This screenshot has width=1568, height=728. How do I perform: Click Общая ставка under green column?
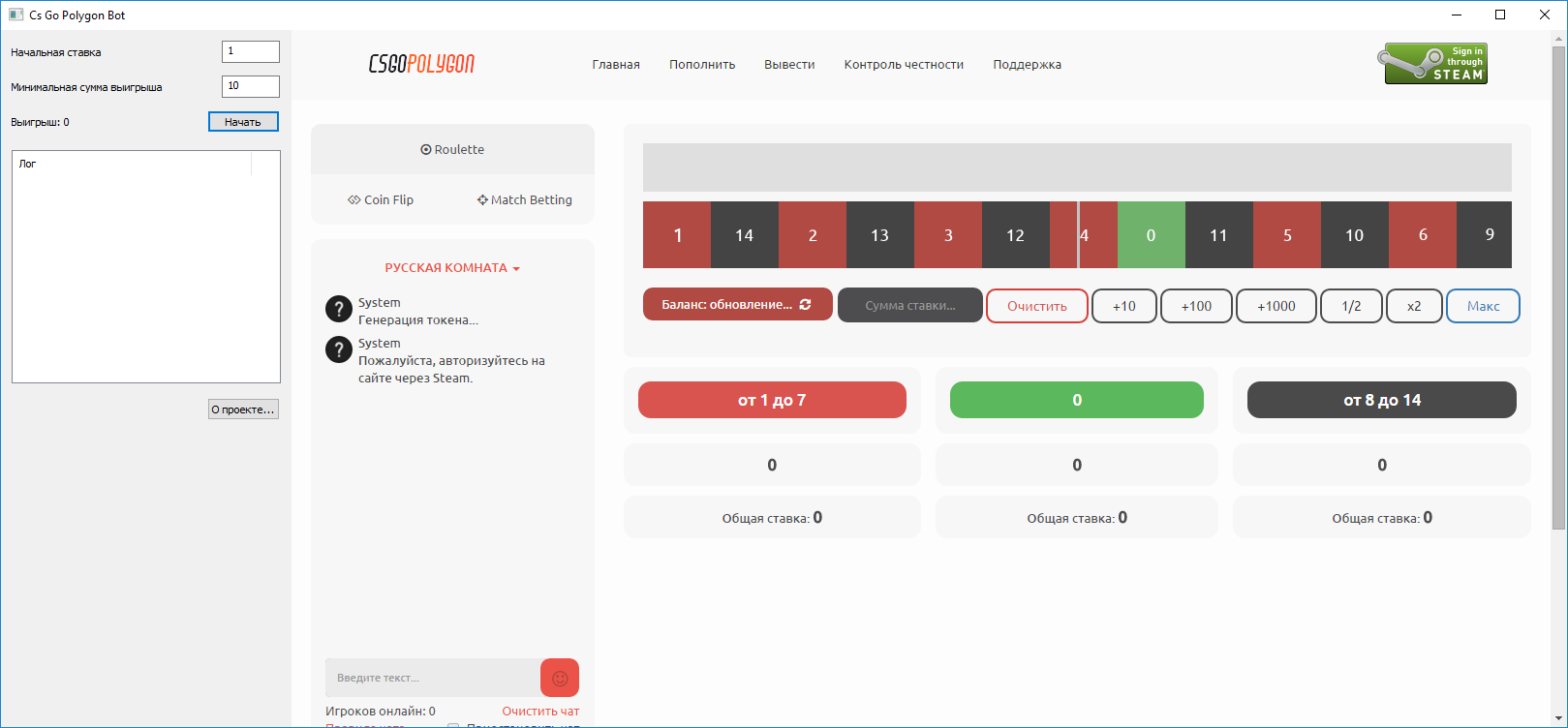tap(1077, 517)
